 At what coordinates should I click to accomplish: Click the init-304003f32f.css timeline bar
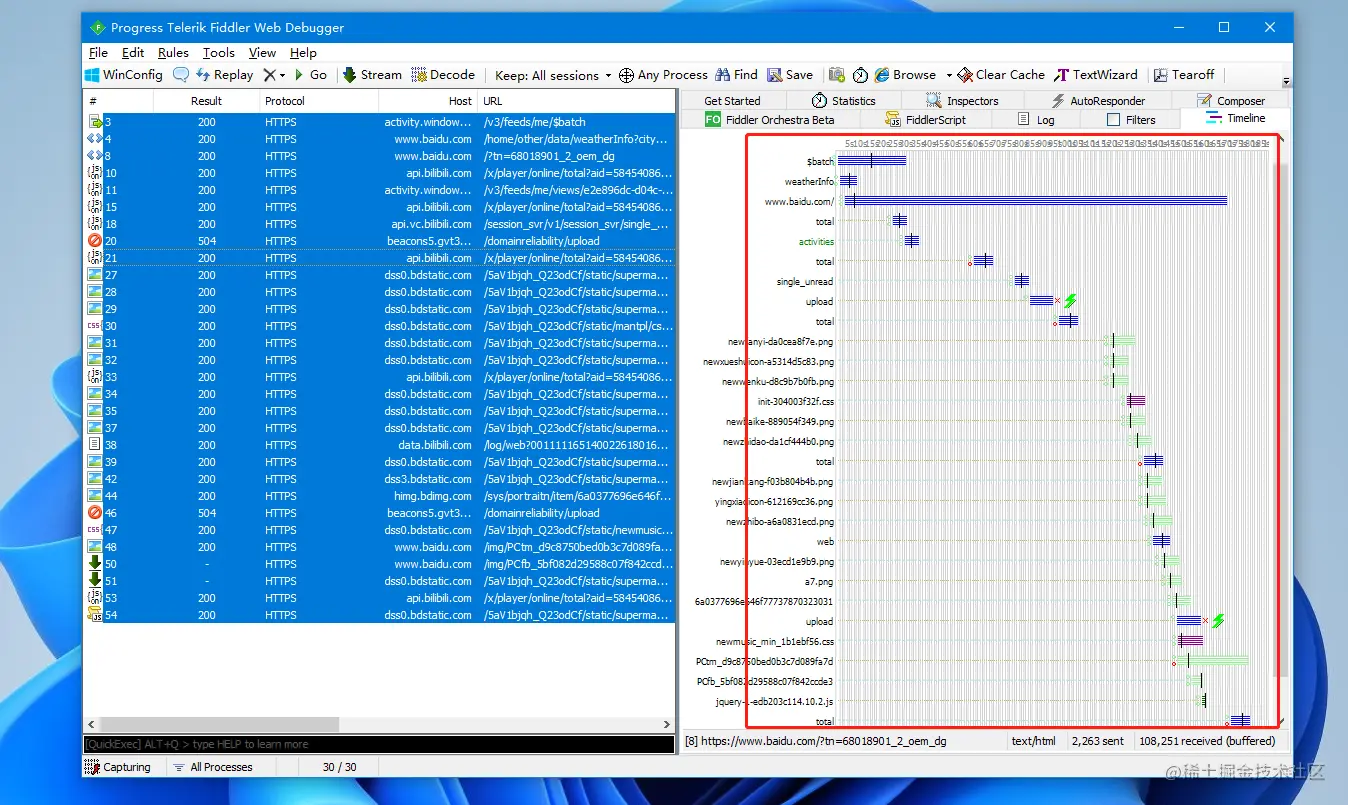coord(1136,401)
